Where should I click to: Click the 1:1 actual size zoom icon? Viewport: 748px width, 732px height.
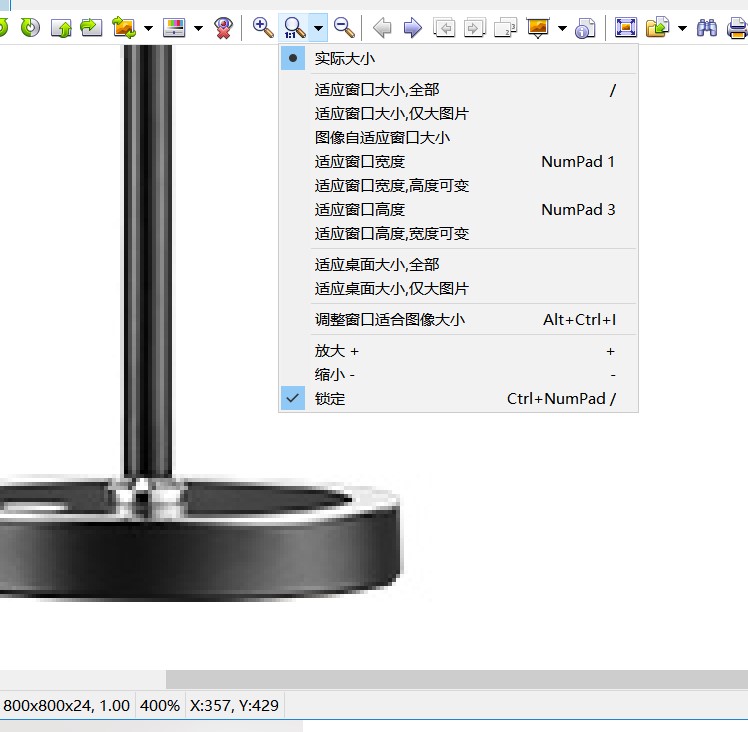pos(294,28)
